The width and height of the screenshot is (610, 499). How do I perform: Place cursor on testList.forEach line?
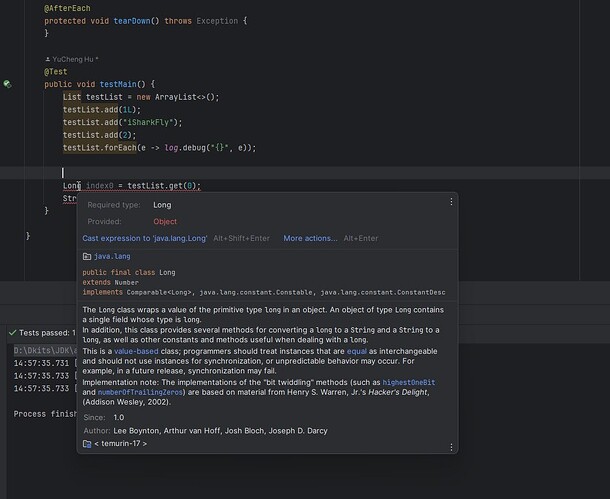pos(159,147)
